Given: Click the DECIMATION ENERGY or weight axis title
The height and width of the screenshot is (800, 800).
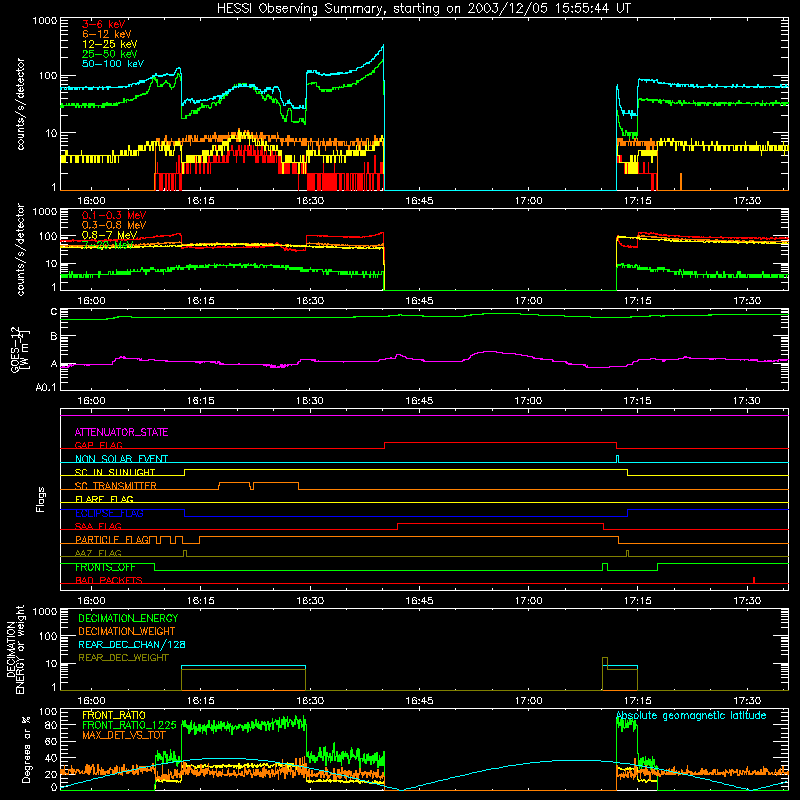Looking at the screenshot, I should (x=16, y=649).
